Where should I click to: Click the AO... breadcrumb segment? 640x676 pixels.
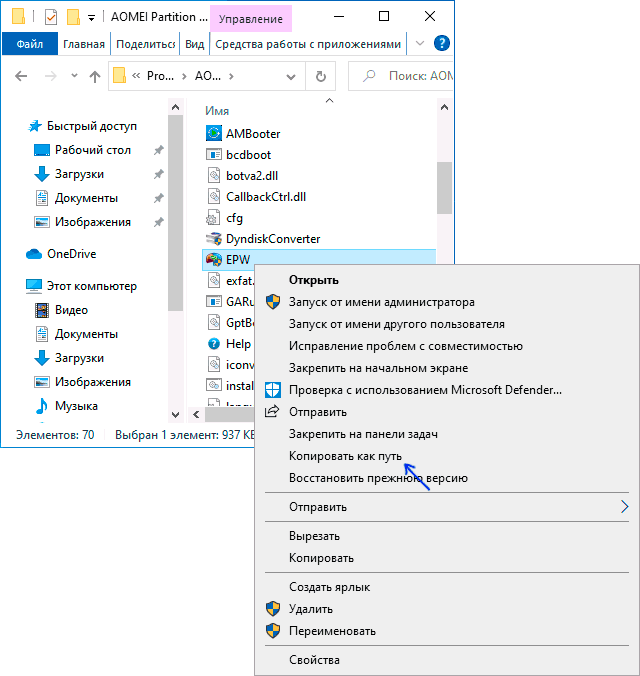coord(208,76)
